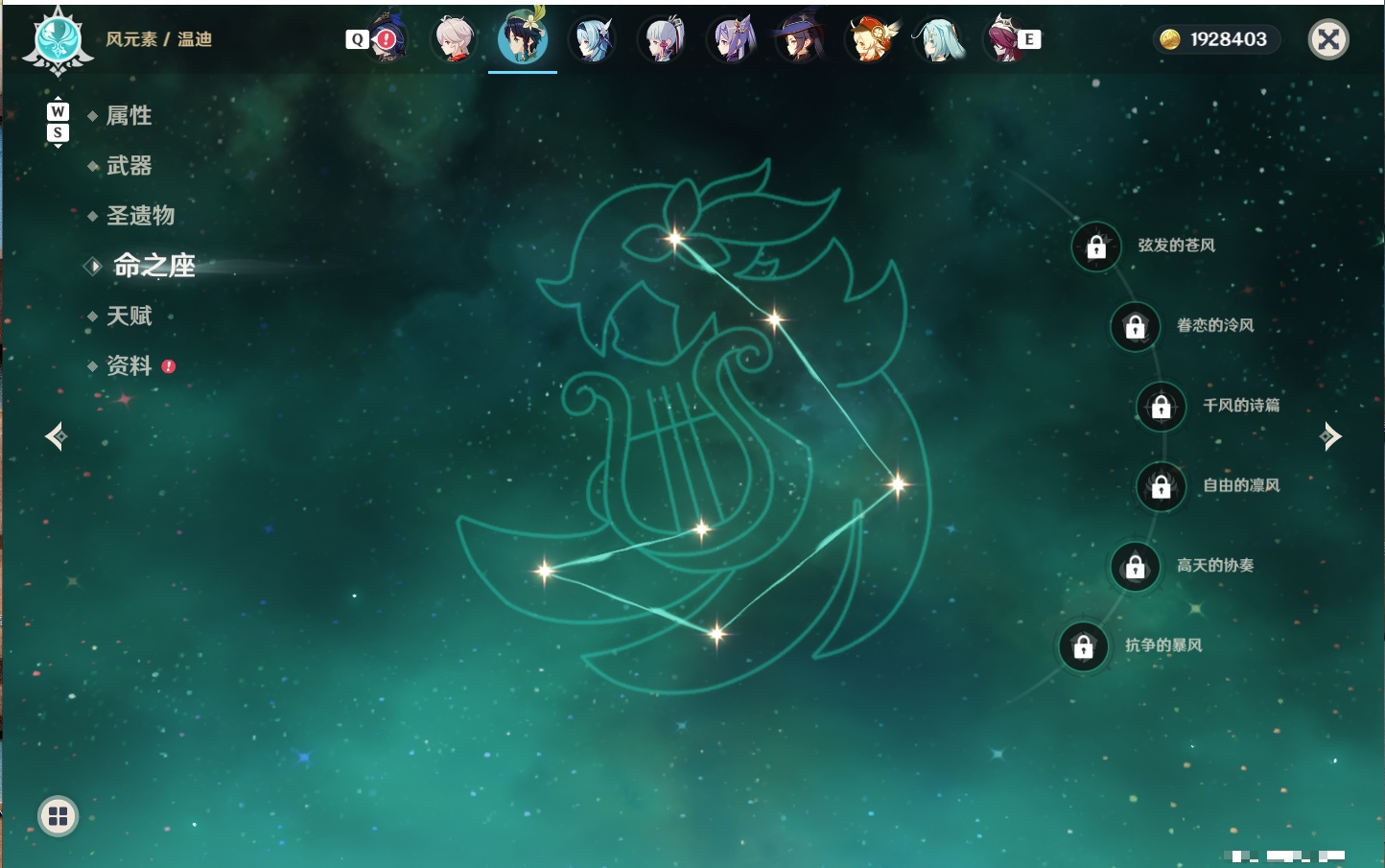Switch to the 天赋 talents tab

coord(129,316)
